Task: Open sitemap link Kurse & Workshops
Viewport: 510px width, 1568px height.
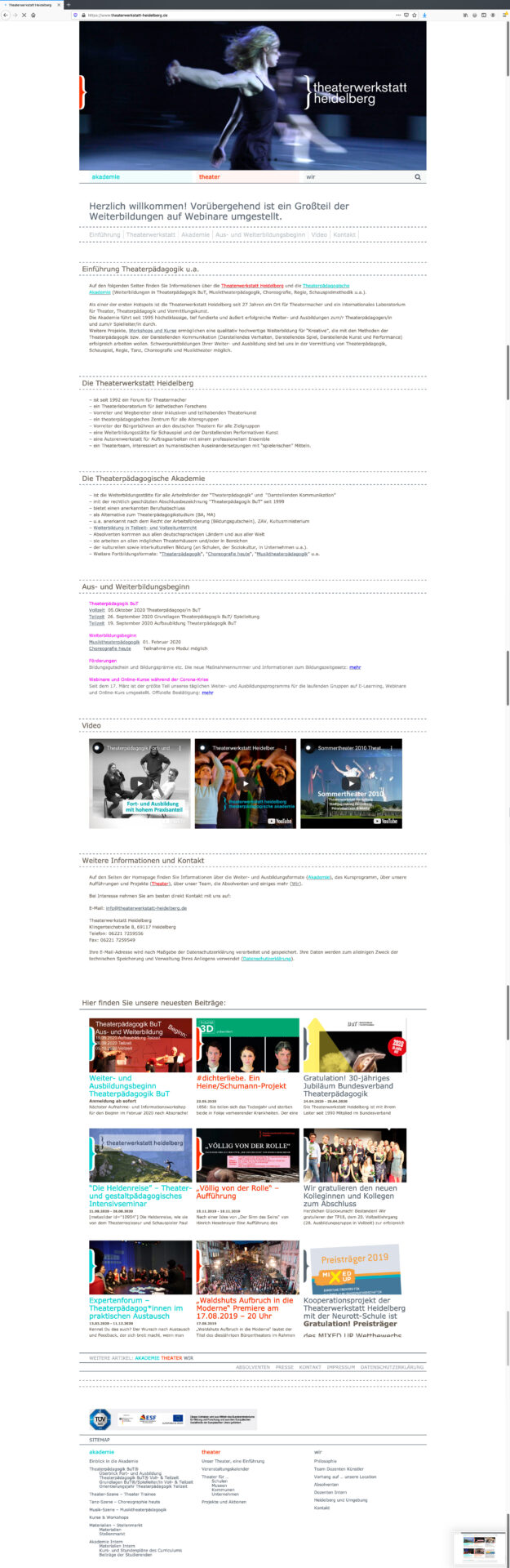Action: pyautogui.click(x=109, y=1517)
